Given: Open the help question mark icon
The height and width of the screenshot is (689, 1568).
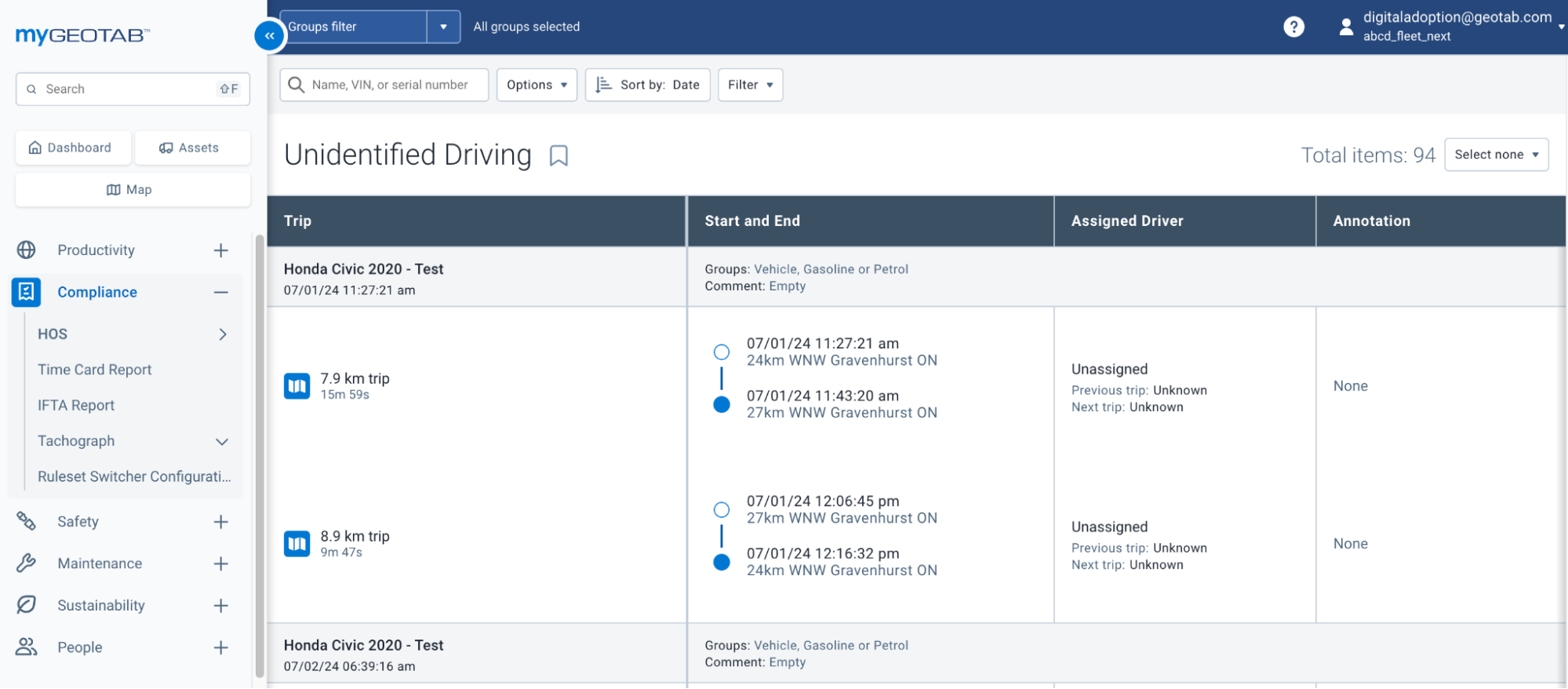Looking at the screenshot, I should [1293, 27].
